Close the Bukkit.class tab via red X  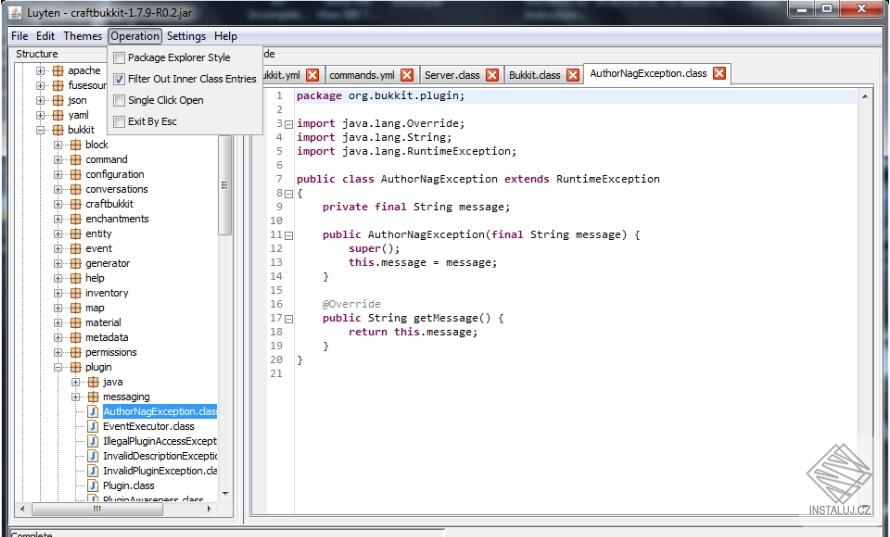(574, 75)
